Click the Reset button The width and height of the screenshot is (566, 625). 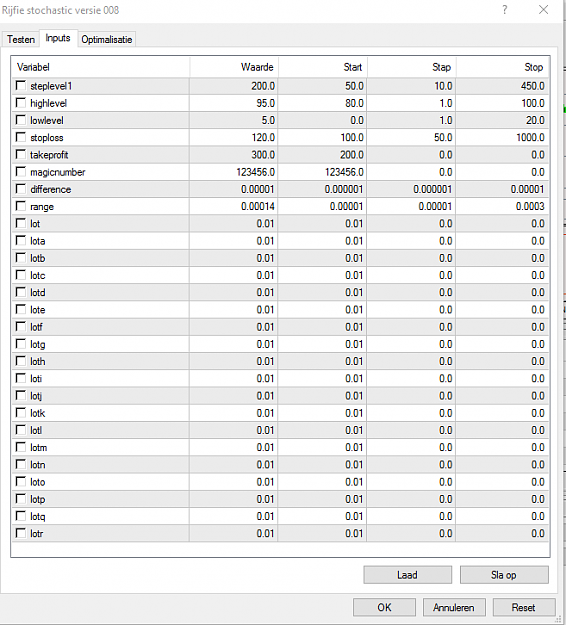tap(524, 607)
